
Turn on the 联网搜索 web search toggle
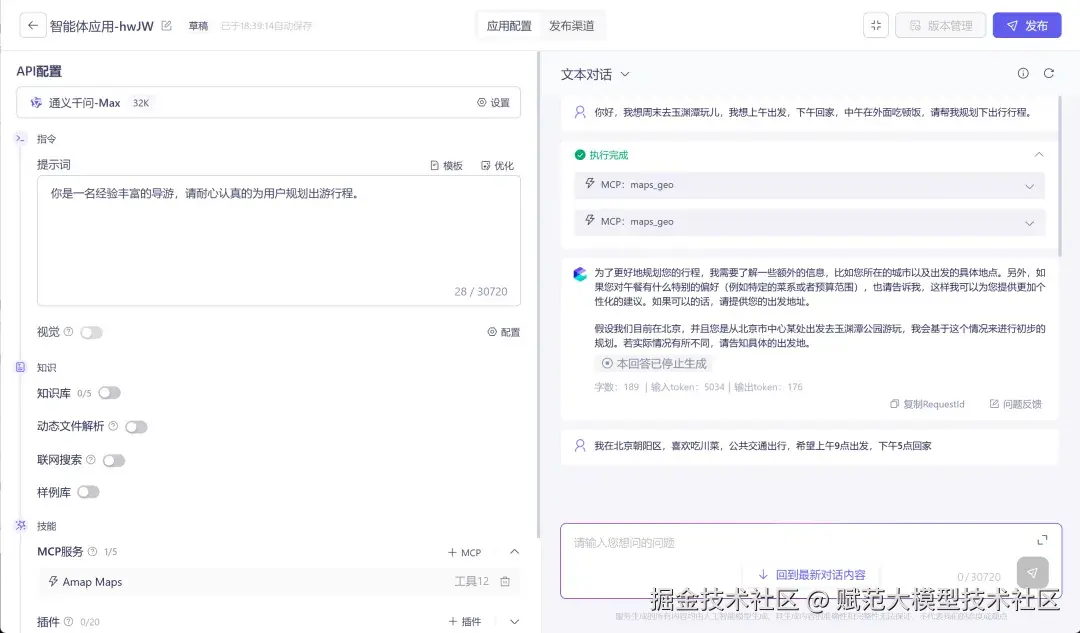[x=113, y=459]
